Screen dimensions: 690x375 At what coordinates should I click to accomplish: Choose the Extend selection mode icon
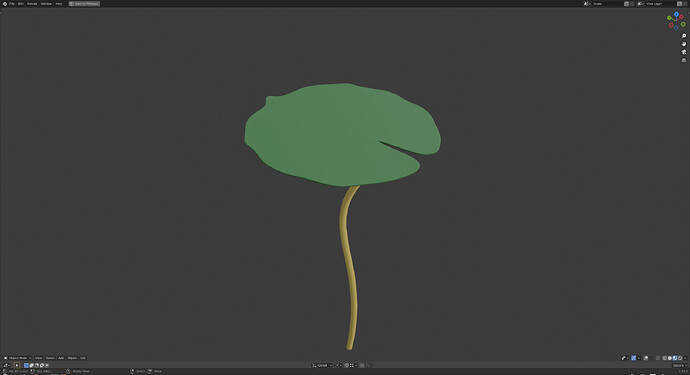(31, 365)
